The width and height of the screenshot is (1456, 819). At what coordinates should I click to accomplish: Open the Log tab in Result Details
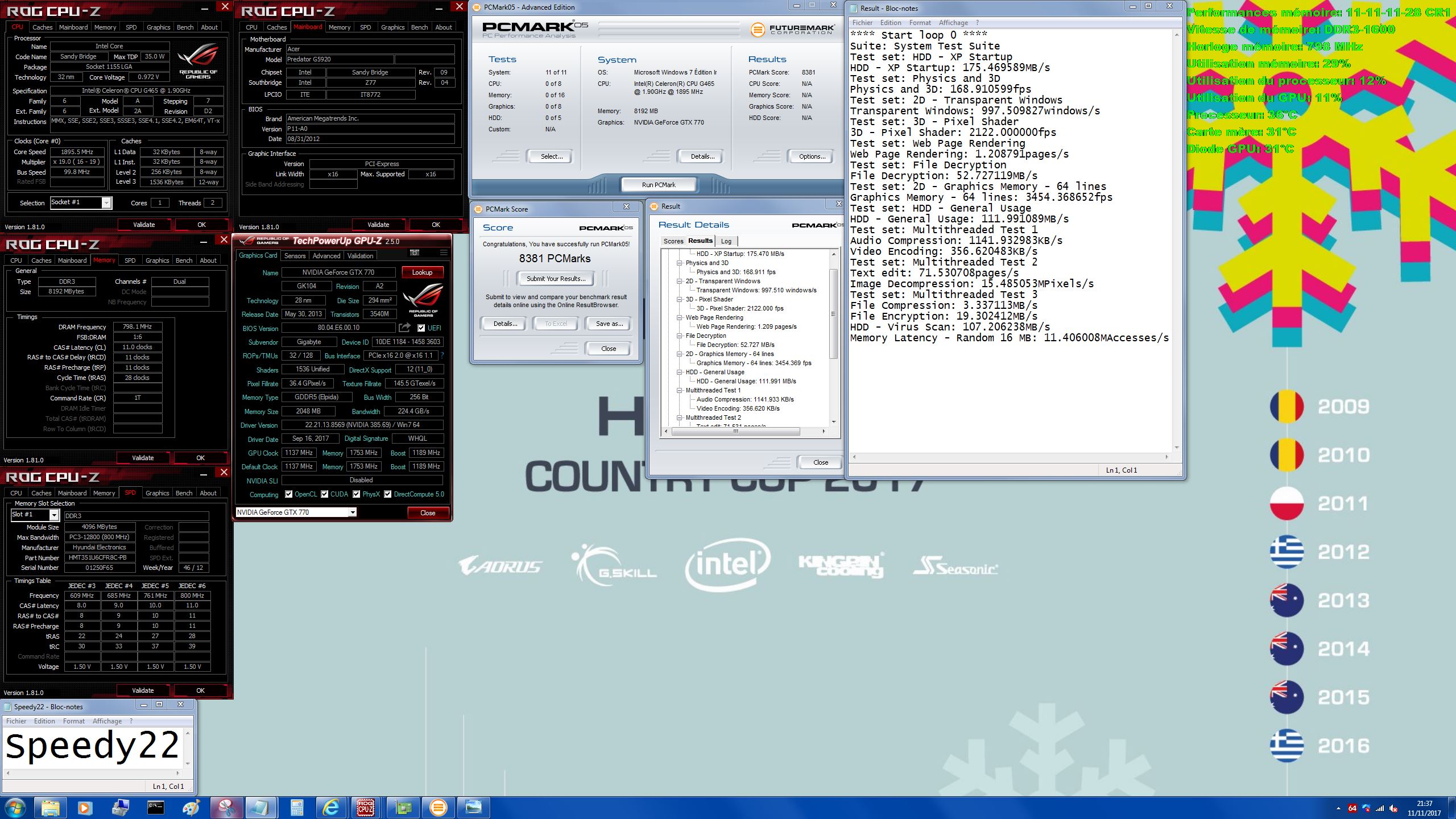click(x=726, y=241)
